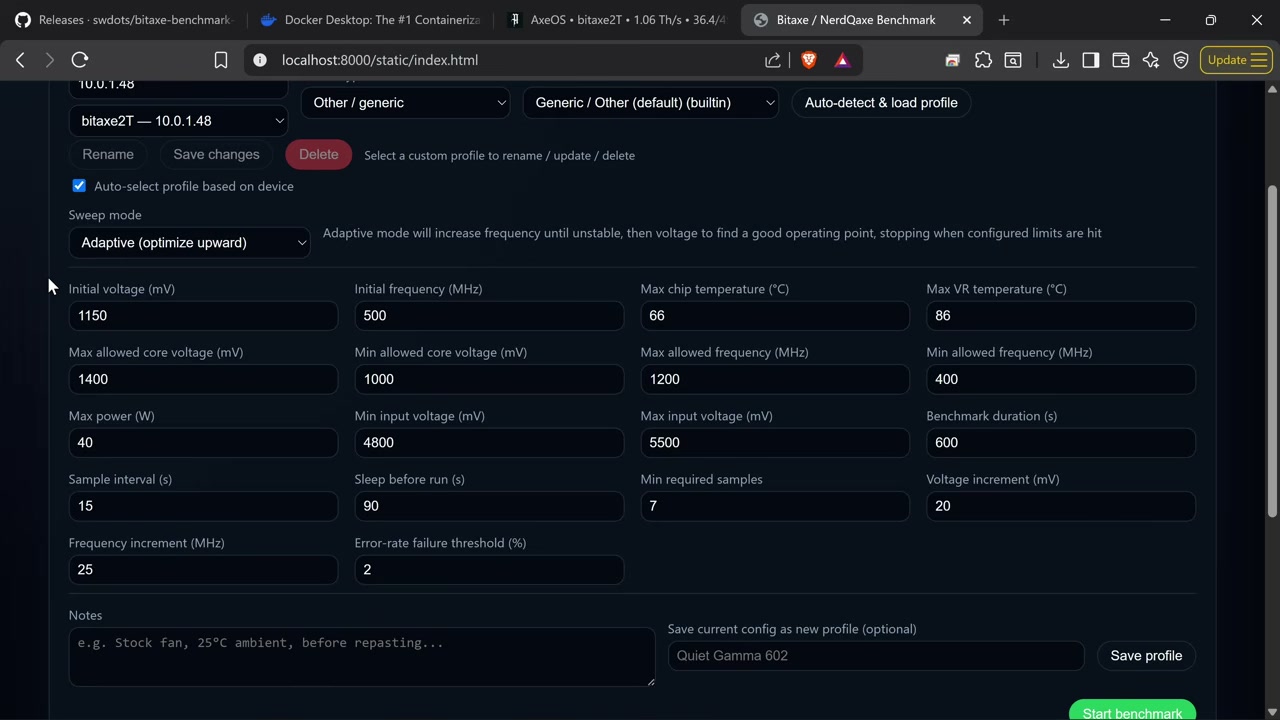Click the Min required samples field

[x=775, y=506]
